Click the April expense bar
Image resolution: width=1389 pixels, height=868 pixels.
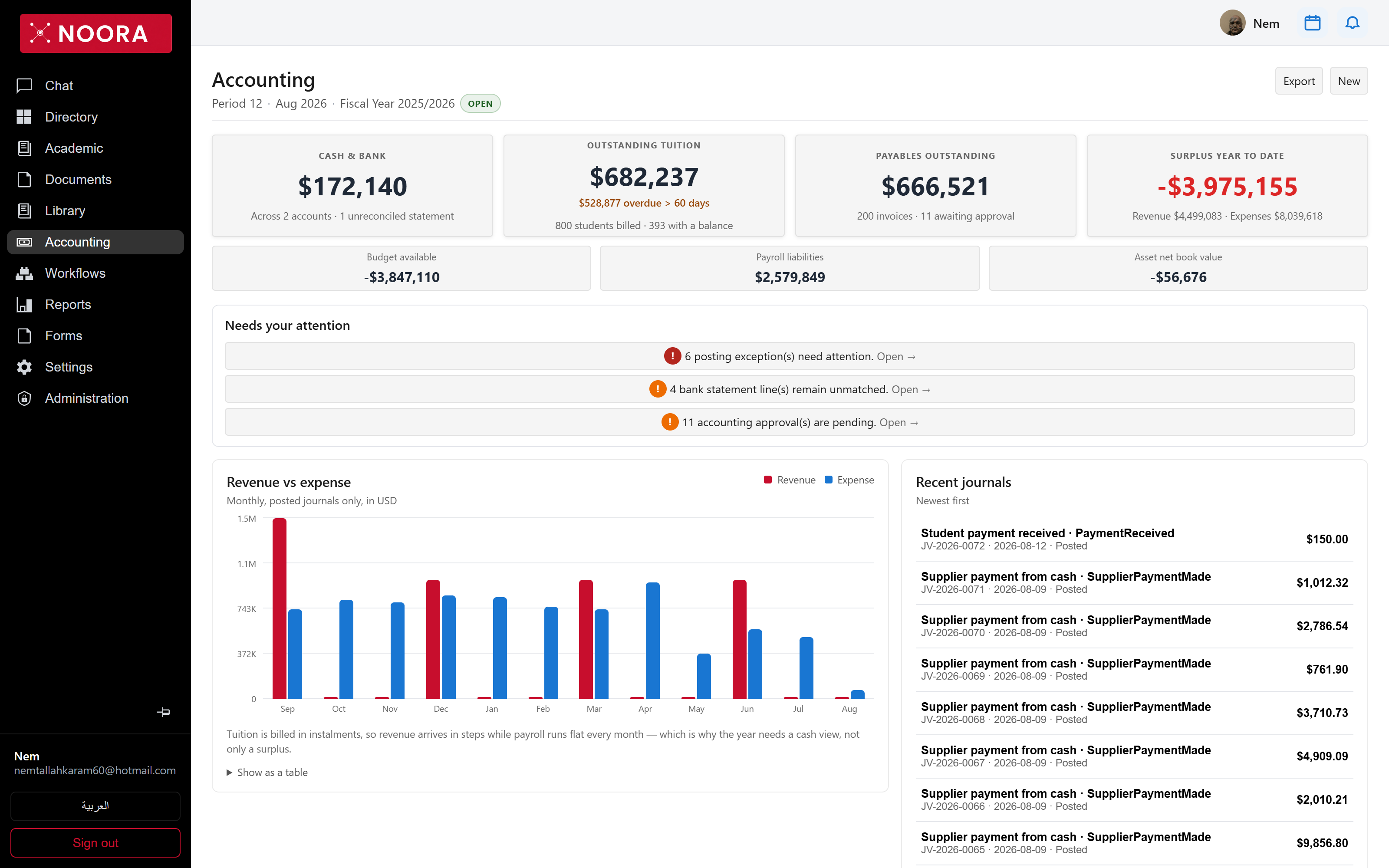(x=652, y=640)
